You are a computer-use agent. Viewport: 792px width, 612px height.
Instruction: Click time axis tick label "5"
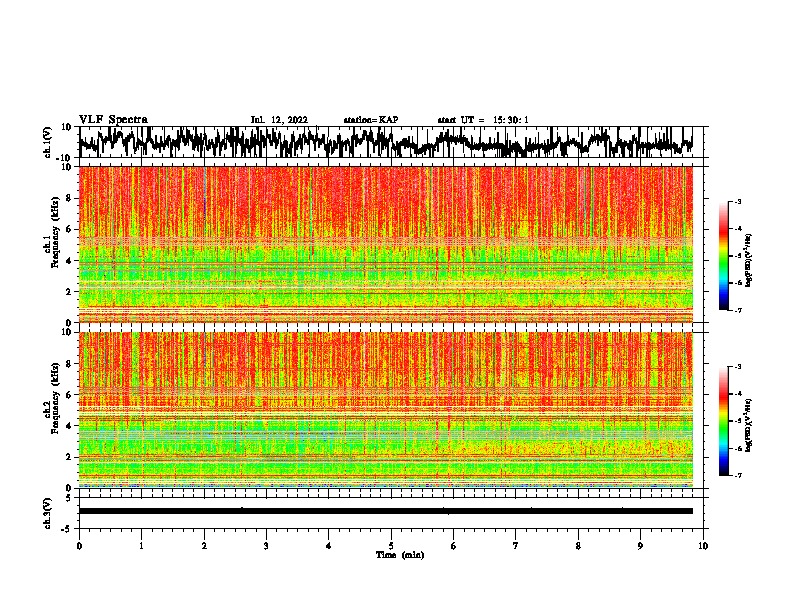tap(391, 546)
